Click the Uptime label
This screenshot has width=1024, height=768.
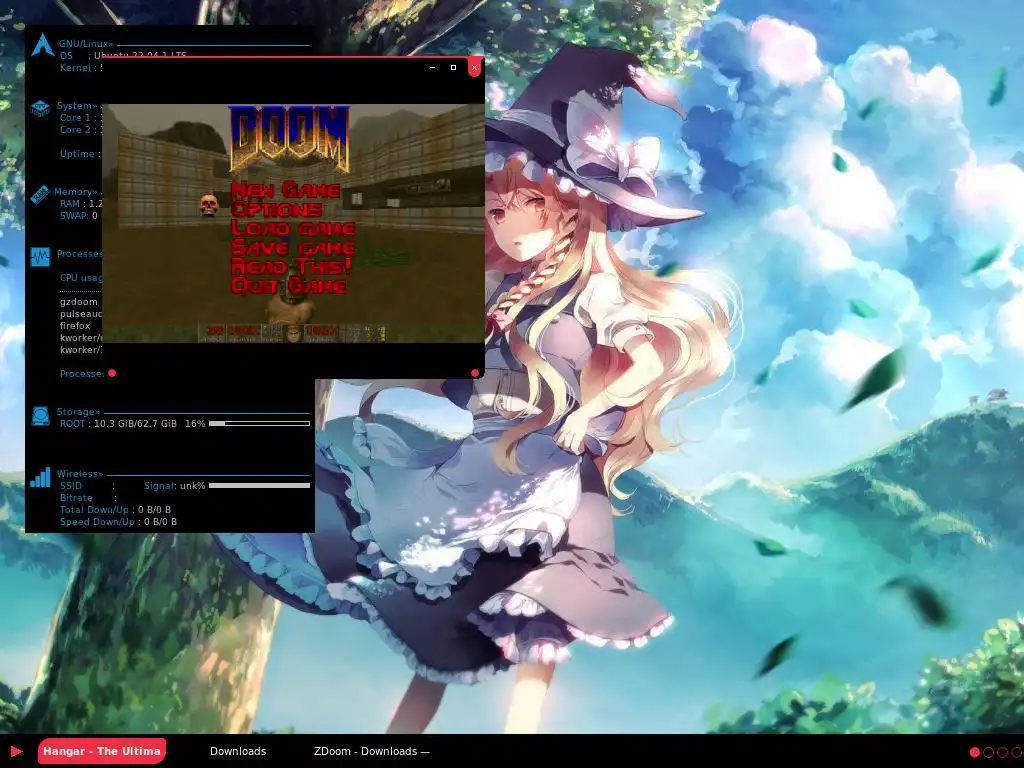(x=77, y=153)
